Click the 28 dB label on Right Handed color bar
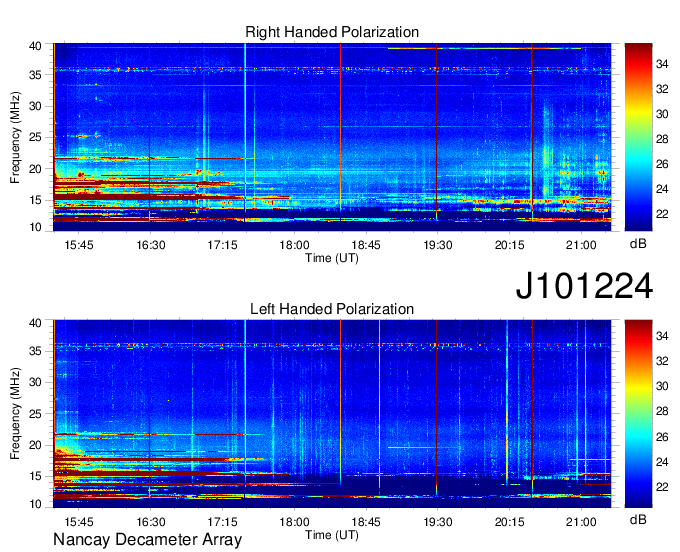The width and height of the screenshot is (680, 552). [662, 139]
